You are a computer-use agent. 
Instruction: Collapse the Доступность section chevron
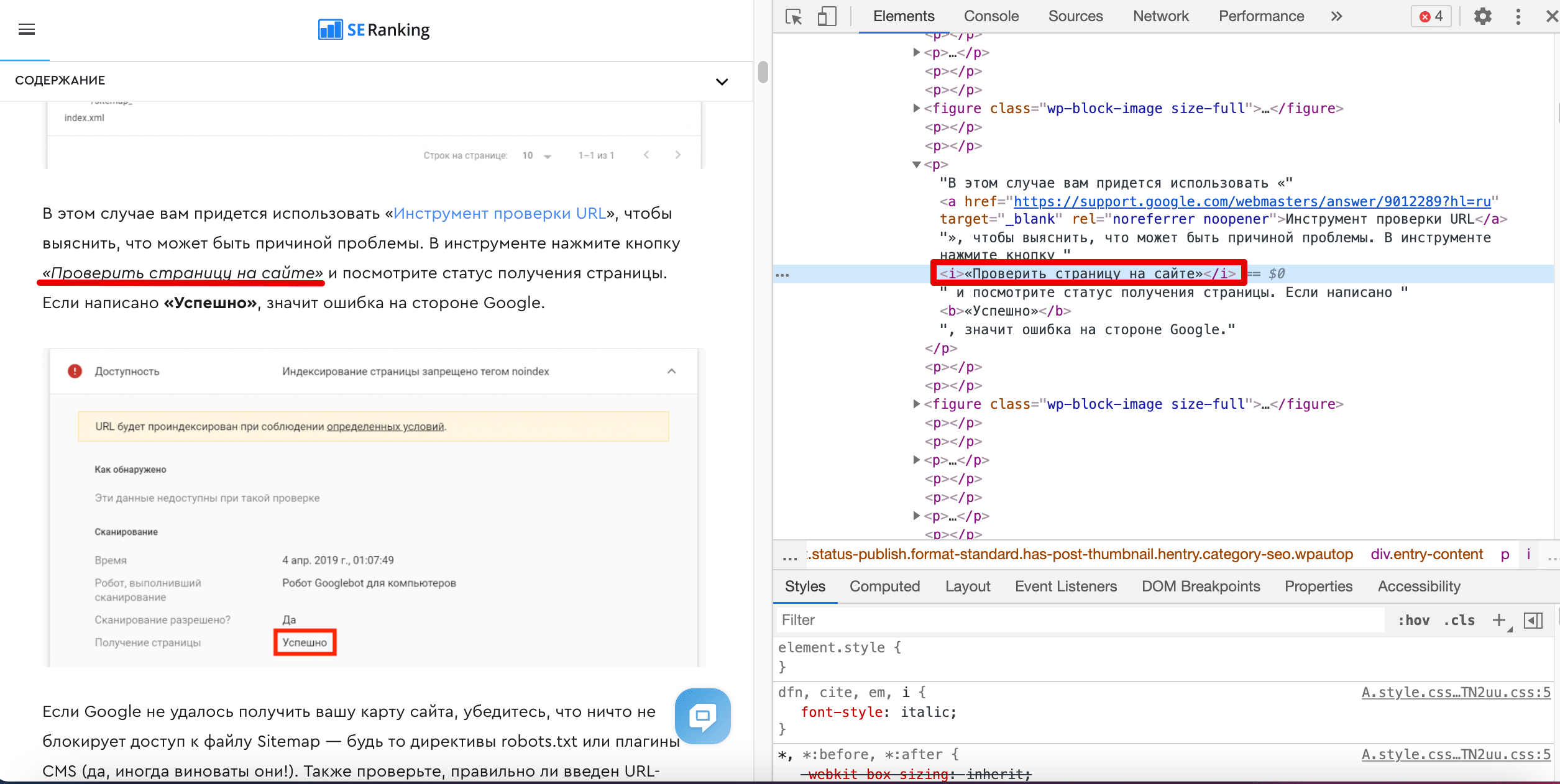[x=671, y=371]
